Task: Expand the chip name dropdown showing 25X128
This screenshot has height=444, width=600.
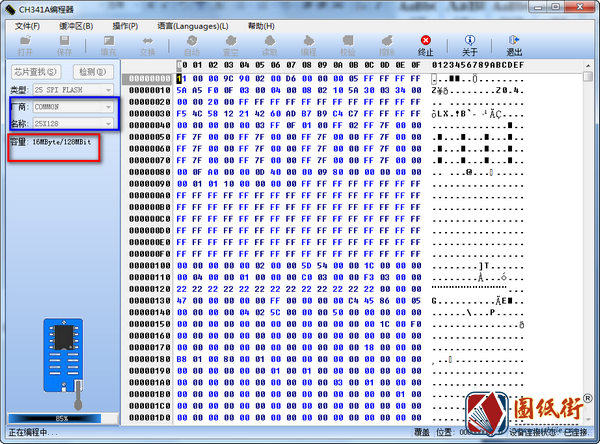Action: (108, 123)
